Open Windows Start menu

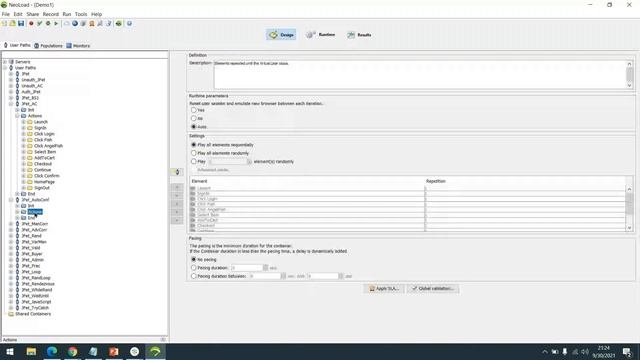[x=10, y=351]
